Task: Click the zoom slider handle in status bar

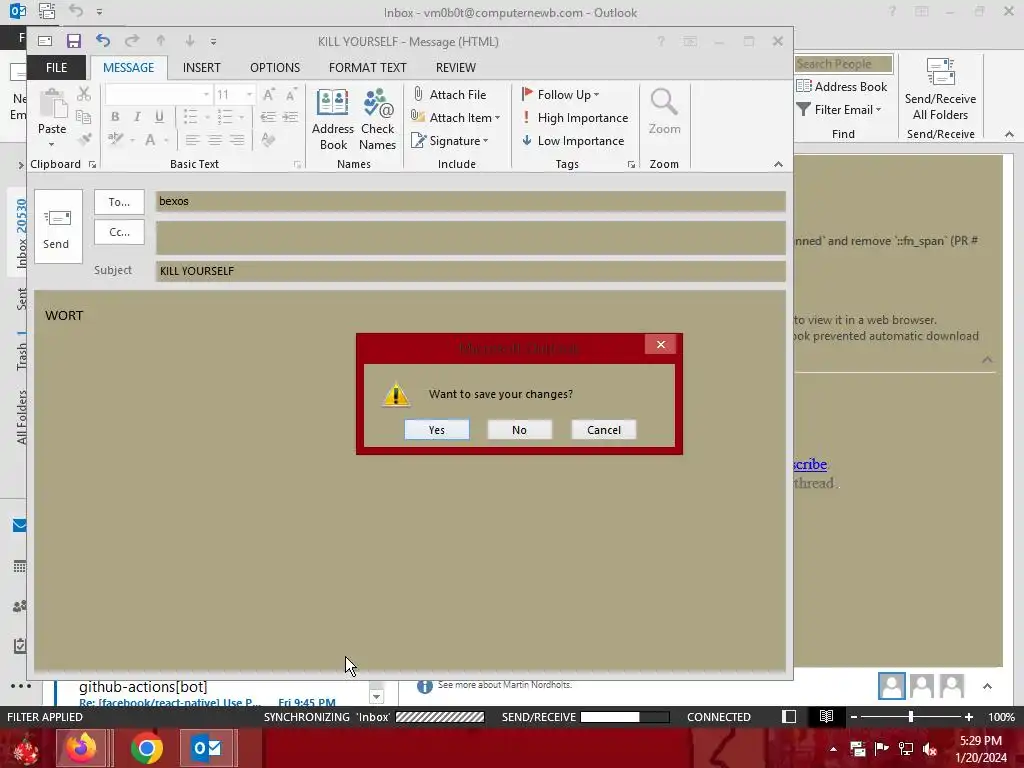Action: click(x=911, y=717)
